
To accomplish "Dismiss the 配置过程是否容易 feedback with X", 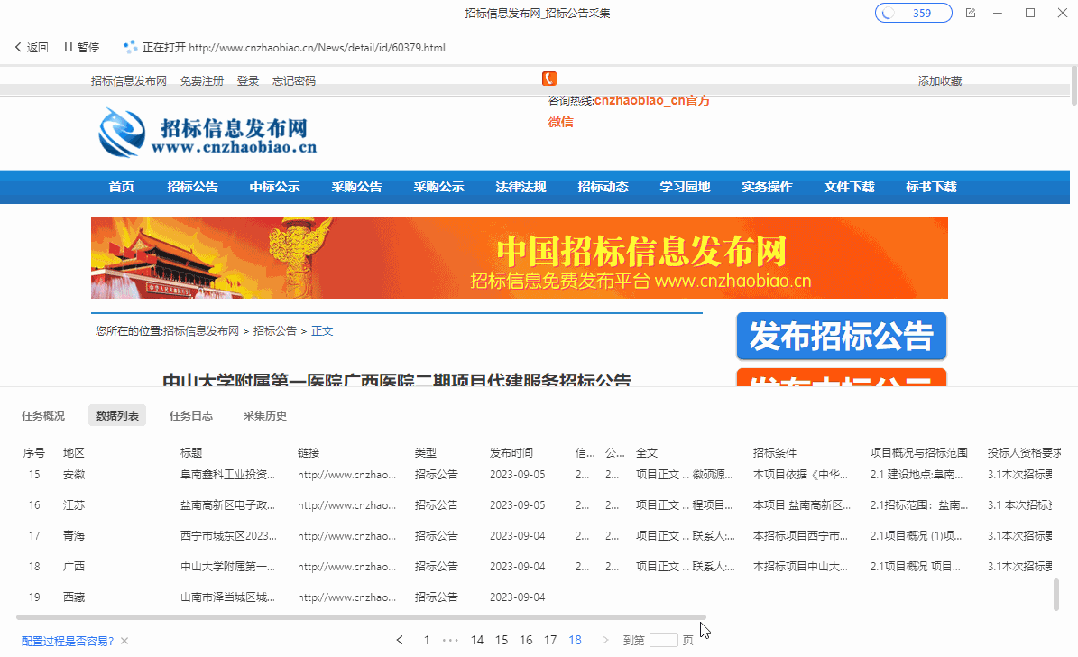I will point(124,638).
